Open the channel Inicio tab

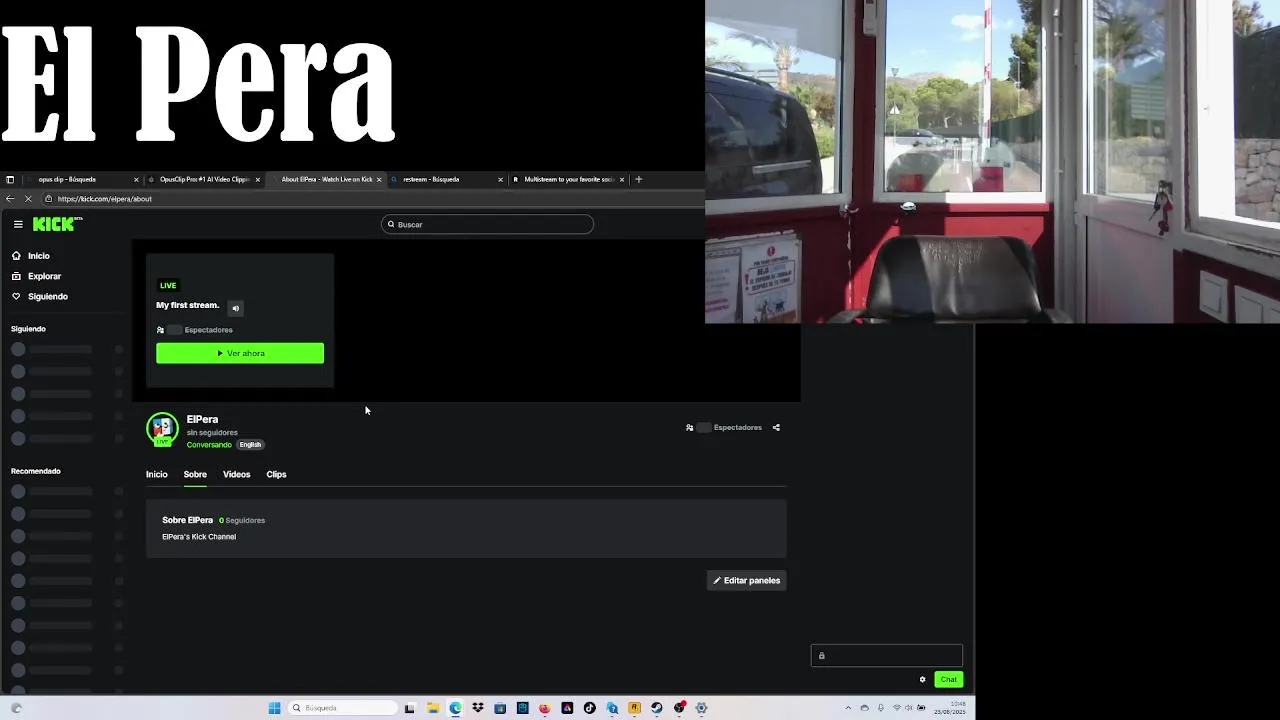pyautogui.click(x=157, y=474)
